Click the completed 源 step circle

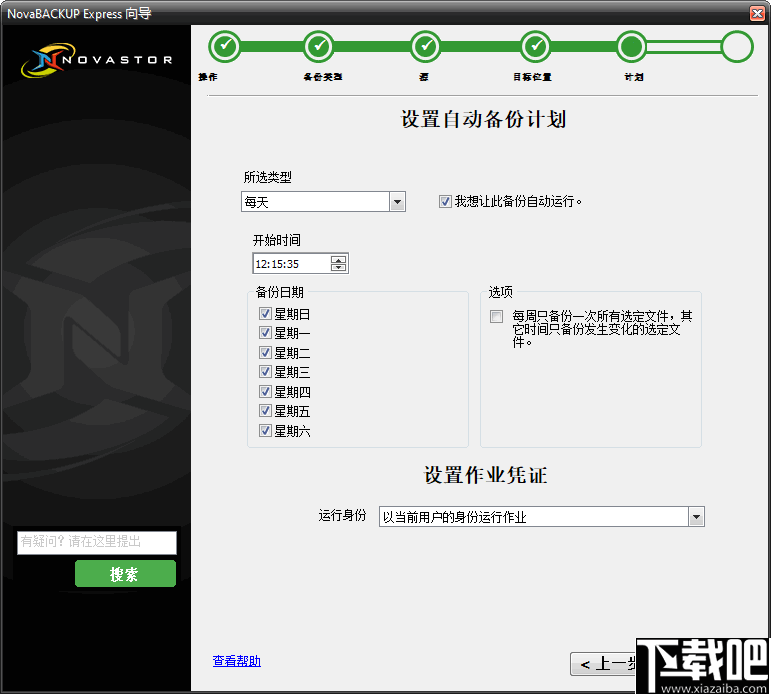point(426,46)
